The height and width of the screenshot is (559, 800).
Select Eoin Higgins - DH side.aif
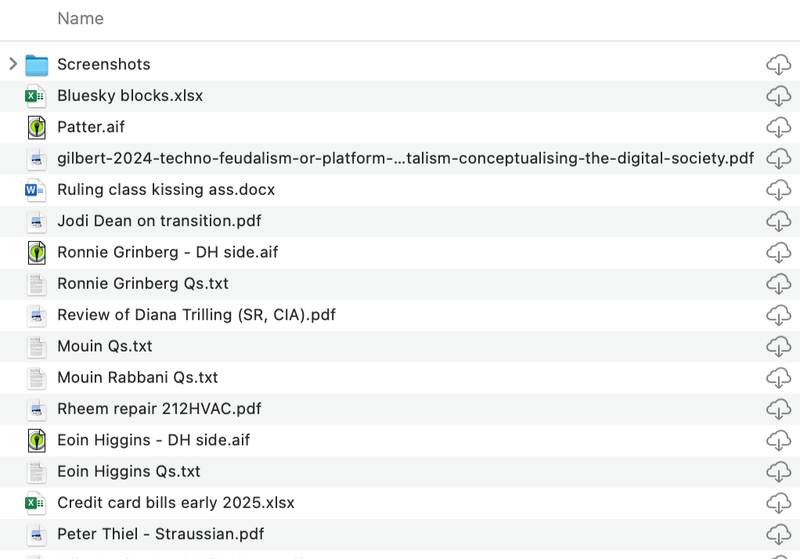(x=153, y=440)
